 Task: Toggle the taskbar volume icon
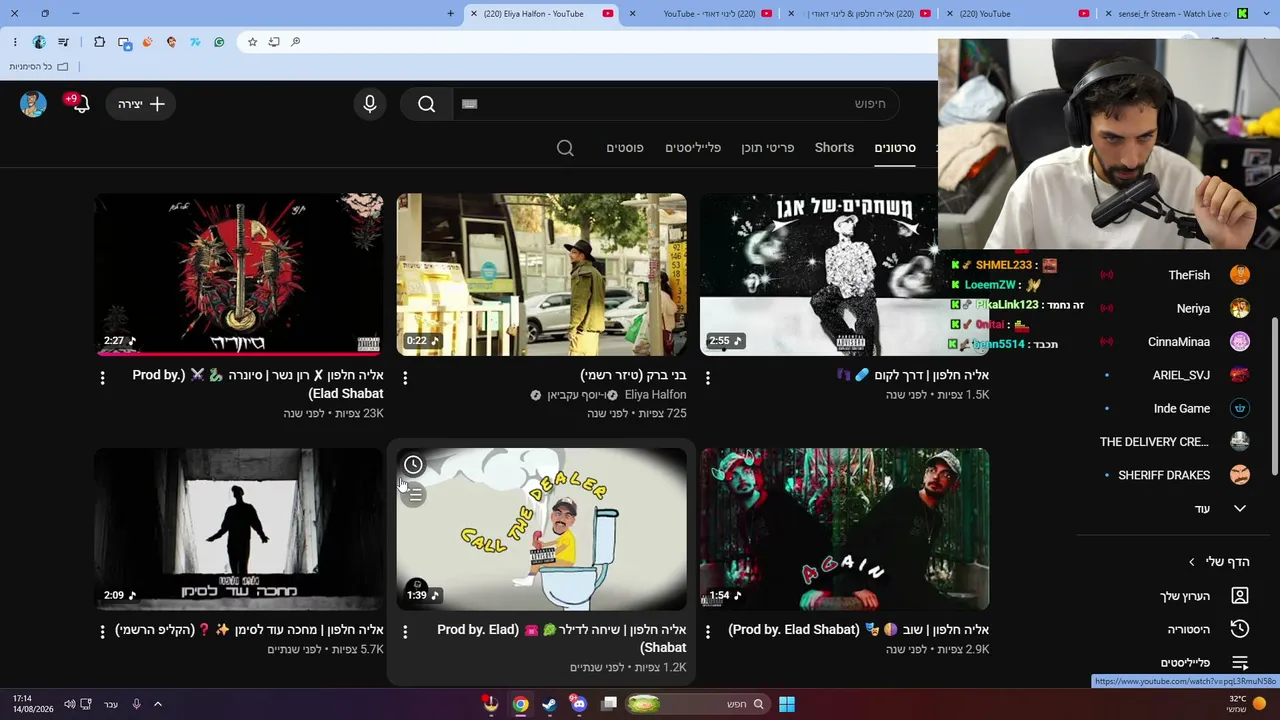pyautogui.click(x=69, y=704)
